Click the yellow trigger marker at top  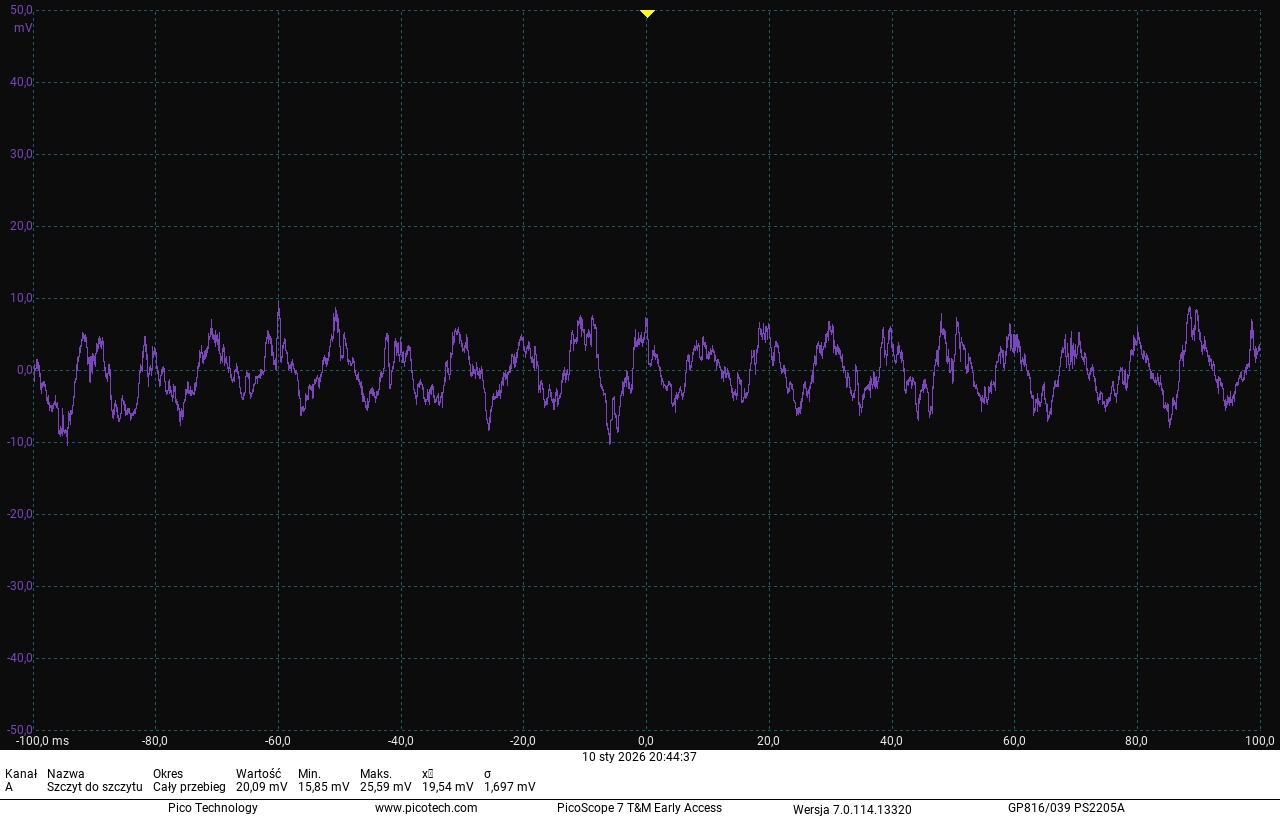tap(647, 14)
